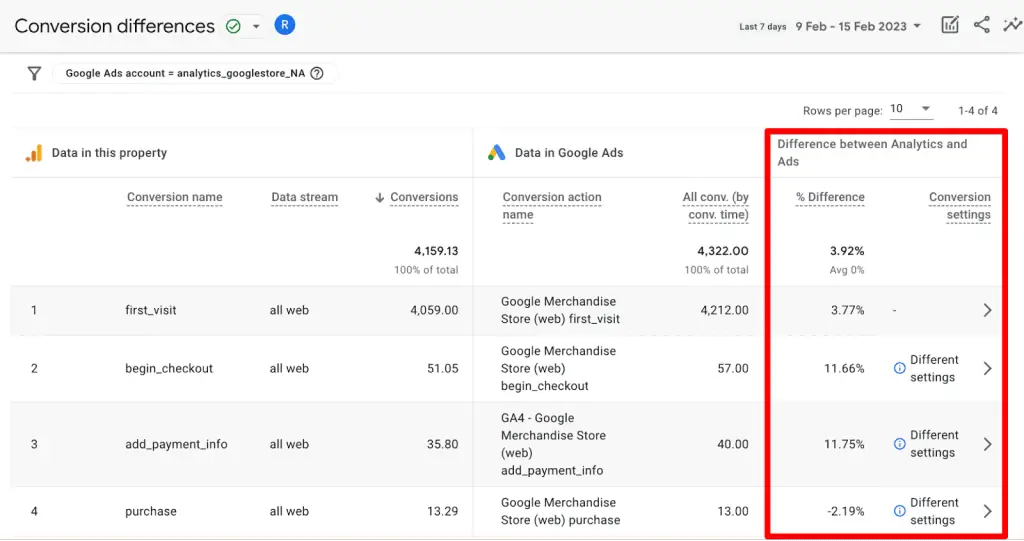Click the % Difference column header
1024x541 pixels.
pos(830,197)
